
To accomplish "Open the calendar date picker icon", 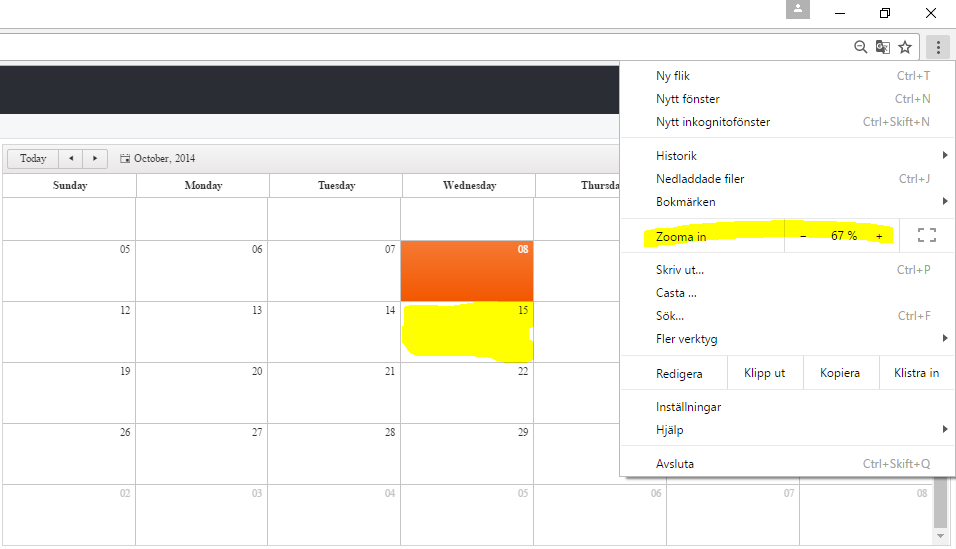I will coord(125,159).
